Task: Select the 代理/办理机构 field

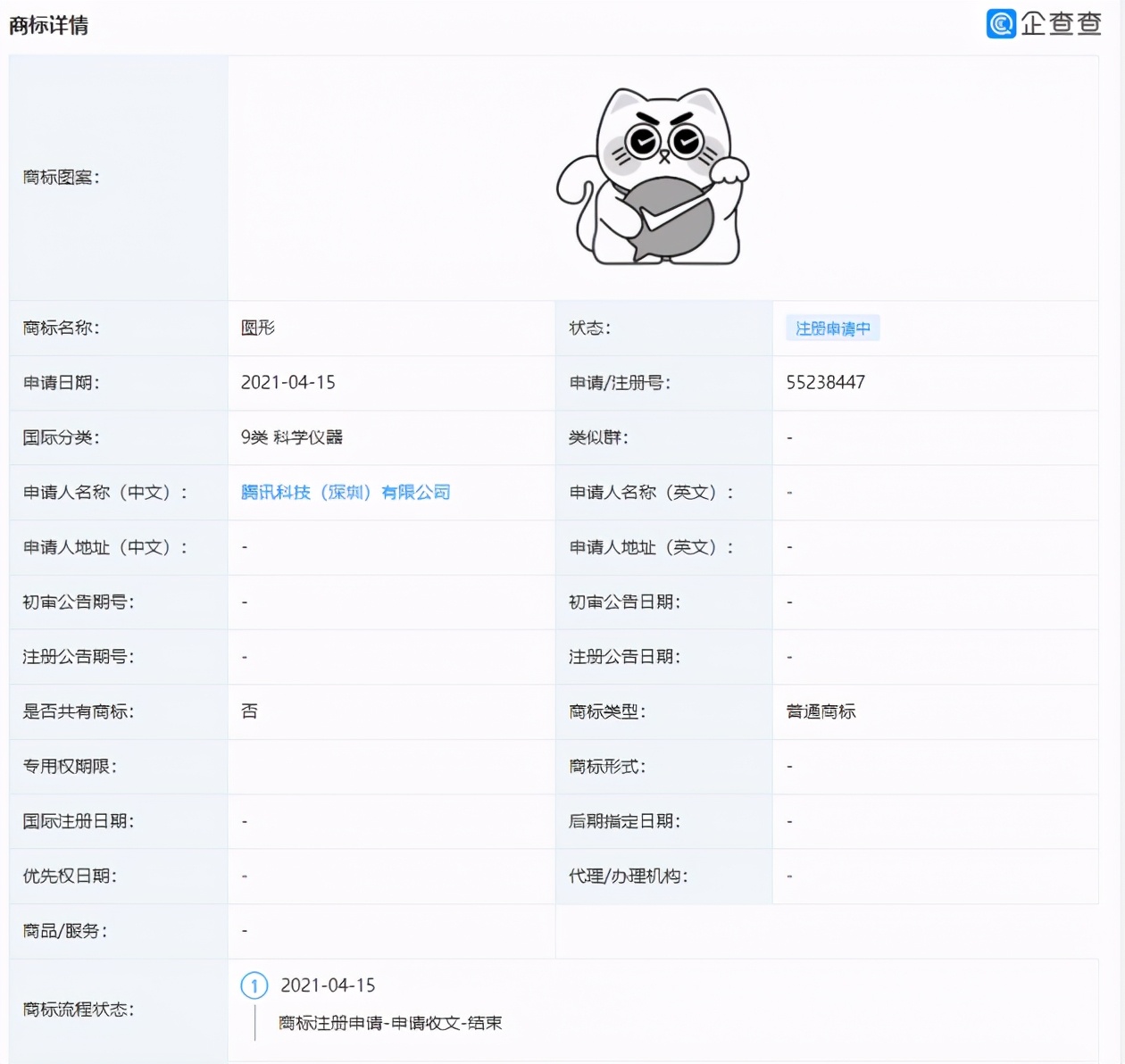Action: 628,876
